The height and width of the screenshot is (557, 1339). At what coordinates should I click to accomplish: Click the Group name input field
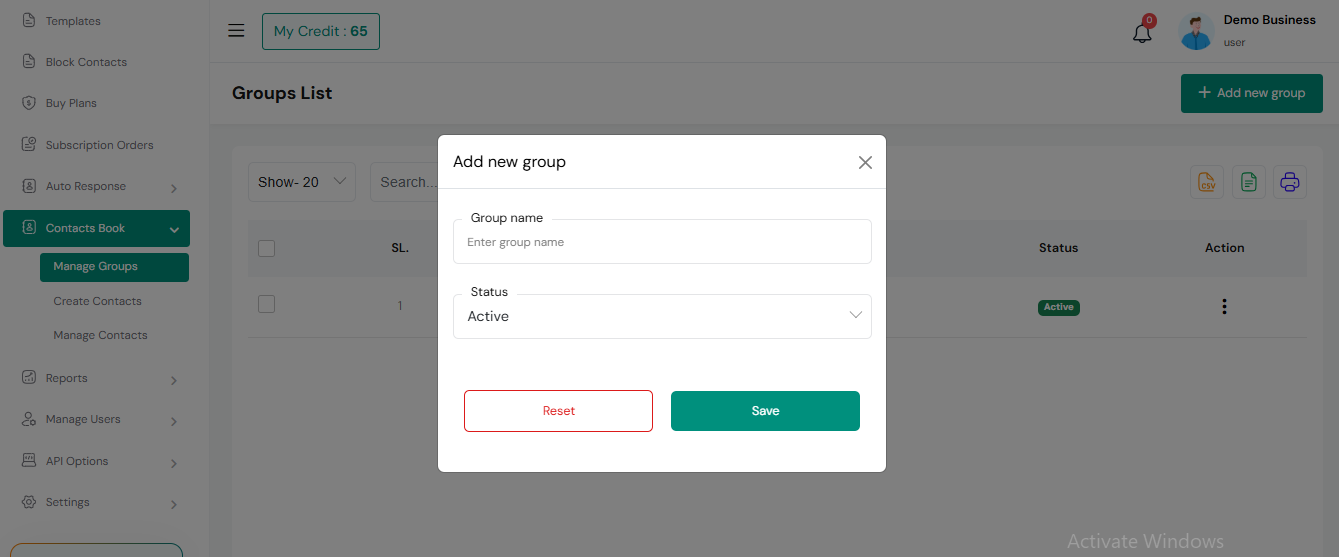662,242
